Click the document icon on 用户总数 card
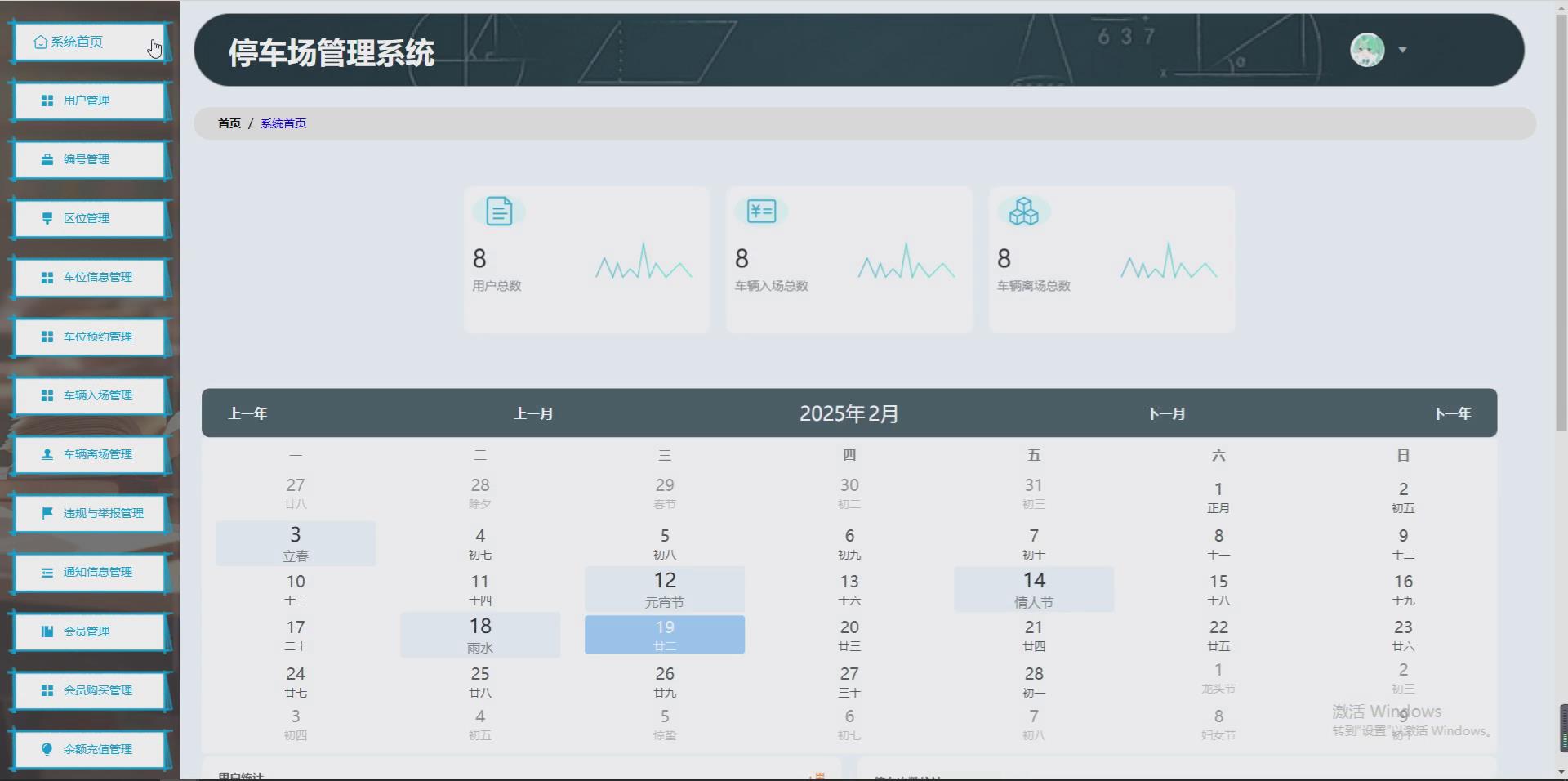Image resolution: width=1568 pixels, height=781 pixels. (499, 211)
